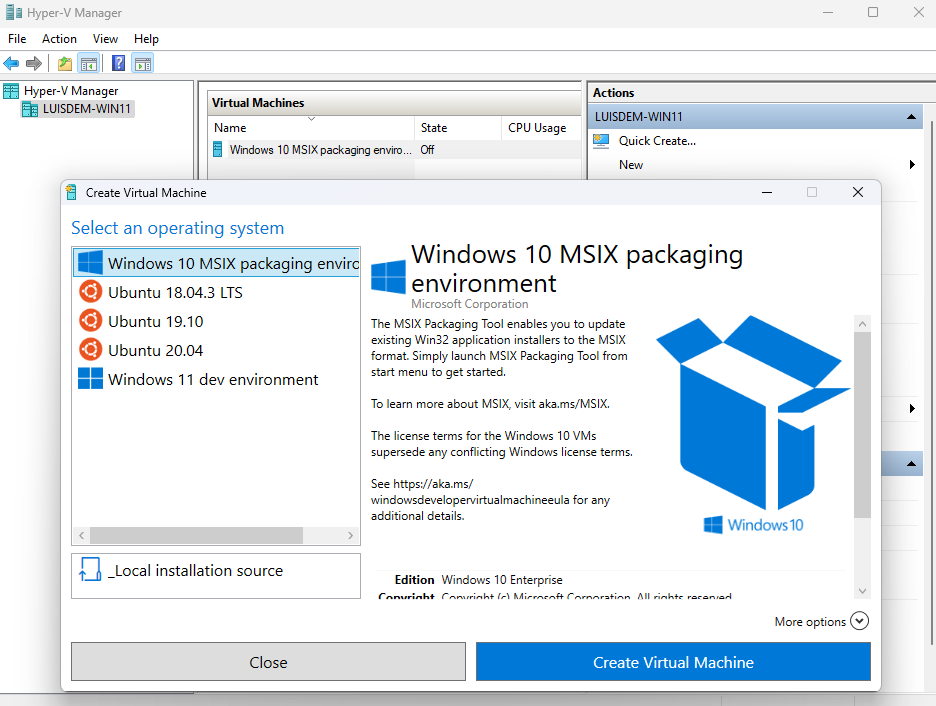Click the Virtual Machines panel header

coord(395,103)
